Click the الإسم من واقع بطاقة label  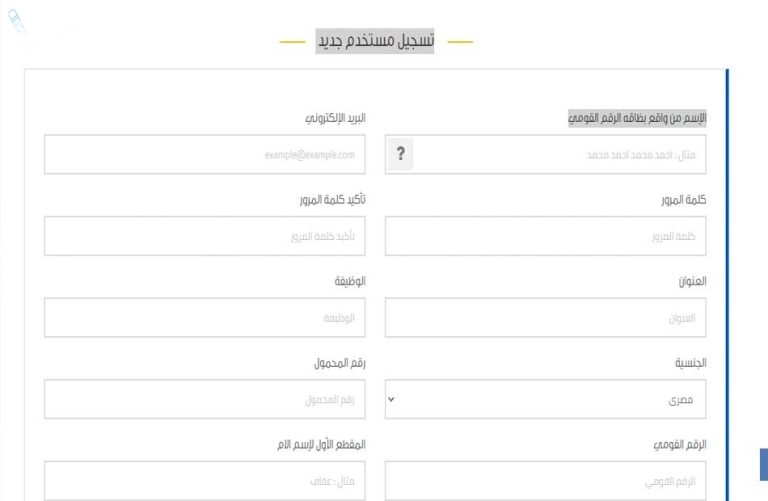pos(637,118)
